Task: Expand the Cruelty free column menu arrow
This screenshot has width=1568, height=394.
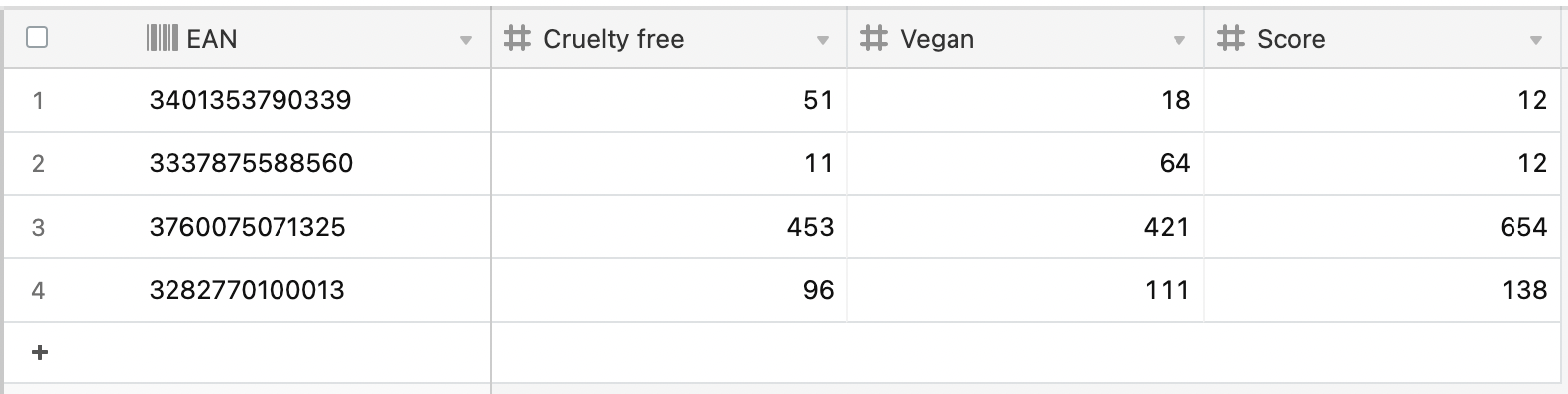Action: tap(823, 41)
